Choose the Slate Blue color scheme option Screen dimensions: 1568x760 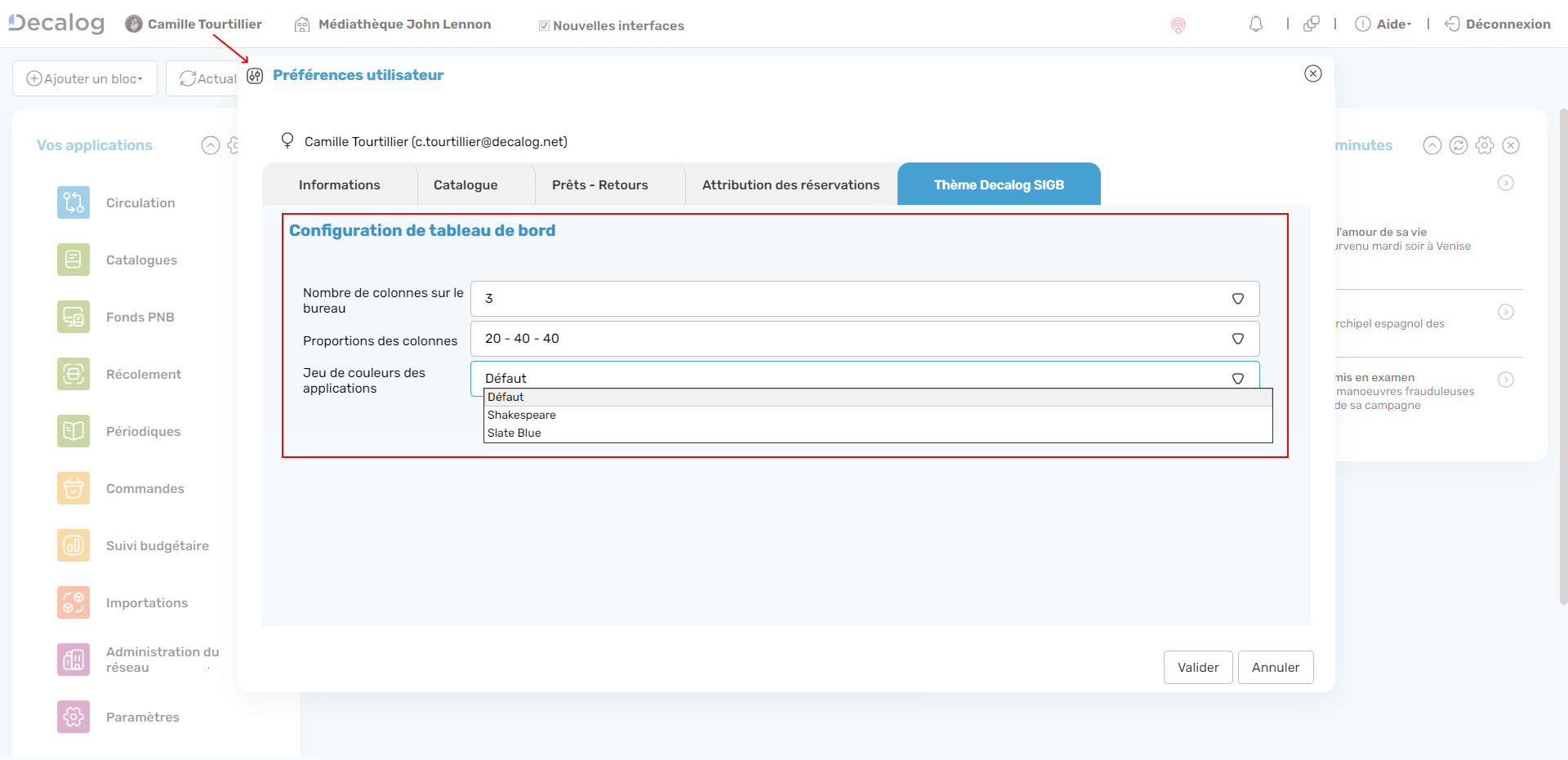514,433
